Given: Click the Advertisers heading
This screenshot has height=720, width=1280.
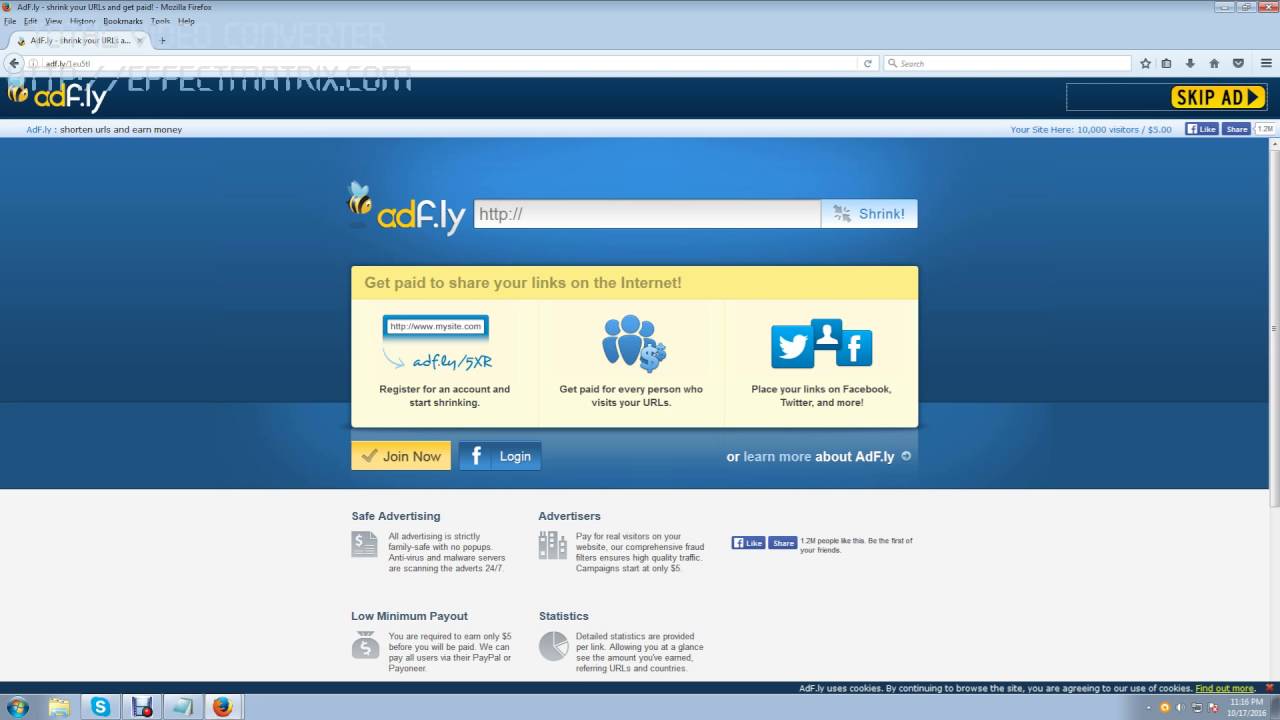Looking at the screenshot, I should click(x=570, y=516).
